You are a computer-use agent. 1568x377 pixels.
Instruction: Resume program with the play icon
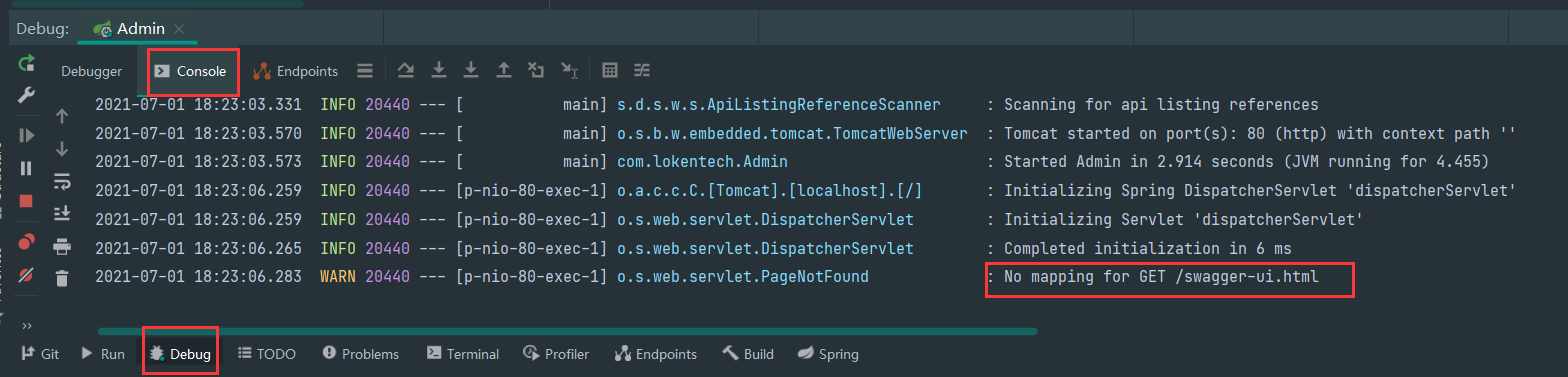point(27,135)
